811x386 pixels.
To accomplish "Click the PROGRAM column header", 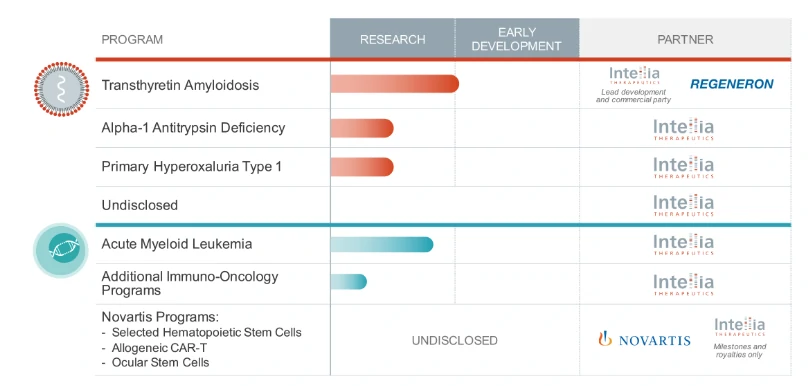I will click(x=132, y=40).
